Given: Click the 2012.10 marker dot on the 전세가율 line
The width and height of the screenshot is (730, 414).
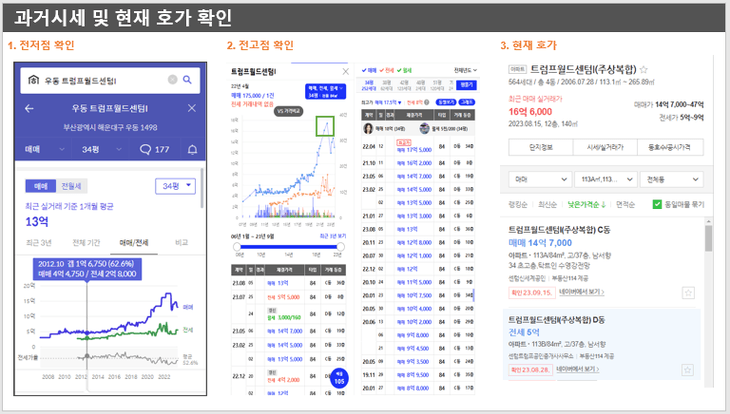Looking at the screenshot, I should pyautogui.click(x=87, y=357).
